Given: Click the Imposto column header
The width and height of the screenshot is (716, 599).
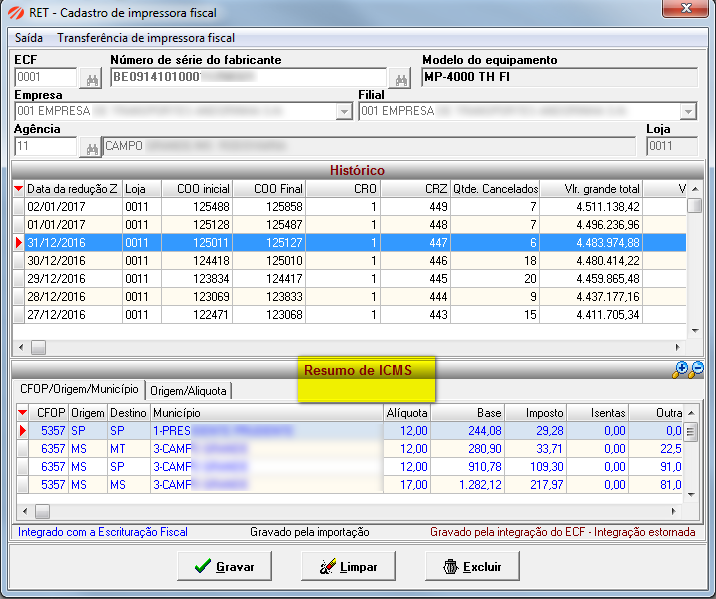Looking at the screenshot, I should (x=536, y=413).
